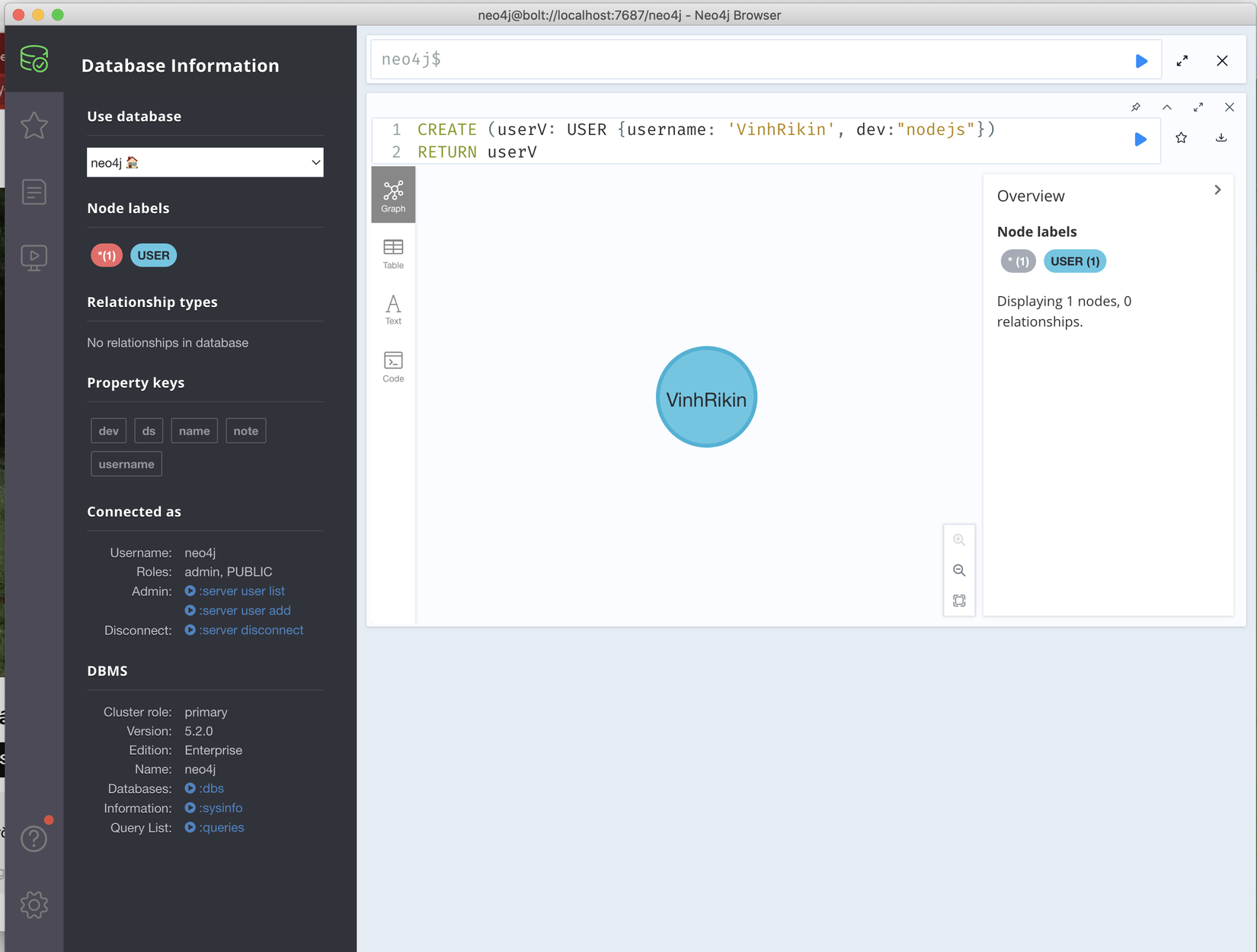
Task: Select the VinhRikin graph node
Action: tap(706, 397)
